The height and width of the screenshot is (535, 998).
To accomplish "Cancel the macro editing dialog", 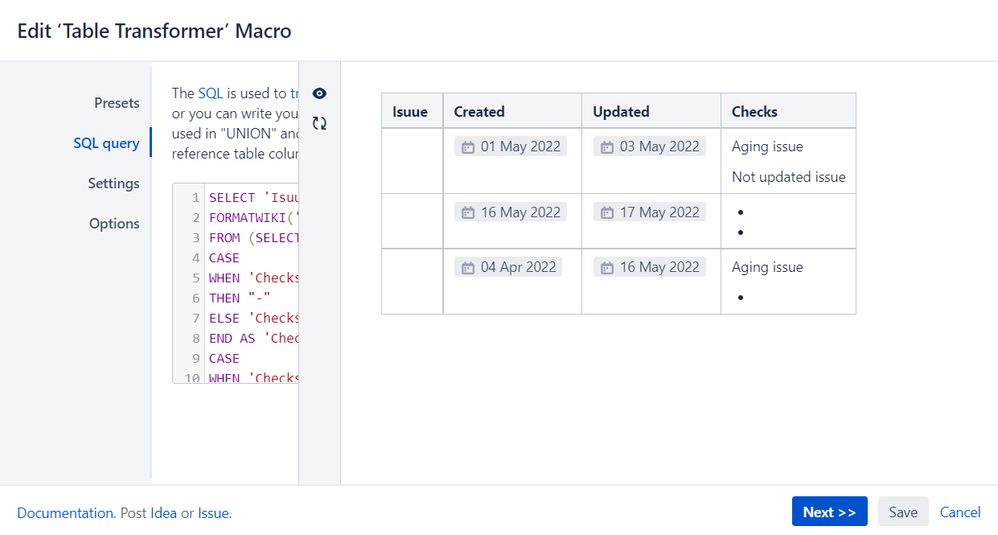I will tap(960, 512).
